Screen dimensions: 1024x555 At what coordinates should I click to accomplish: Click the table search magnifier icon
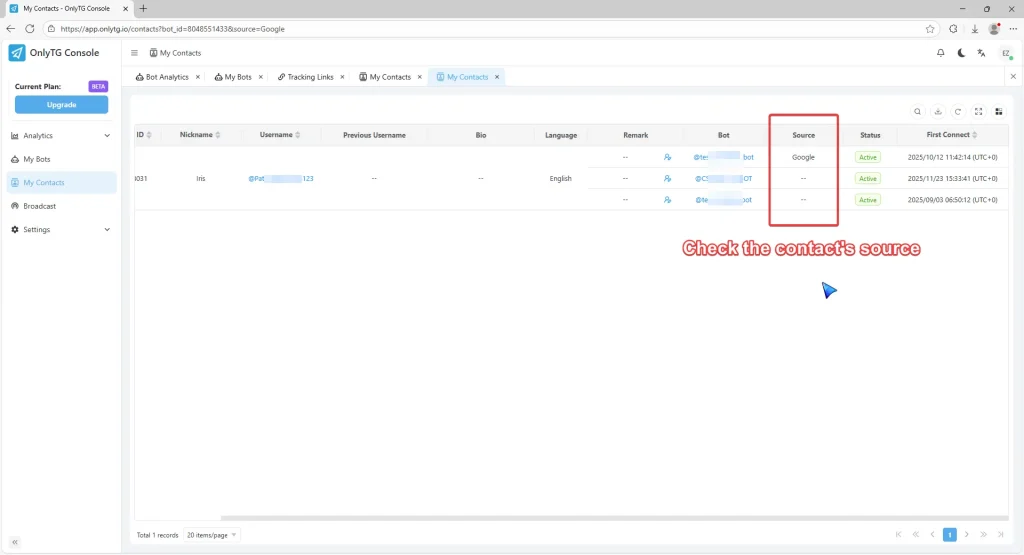point(918,112)
